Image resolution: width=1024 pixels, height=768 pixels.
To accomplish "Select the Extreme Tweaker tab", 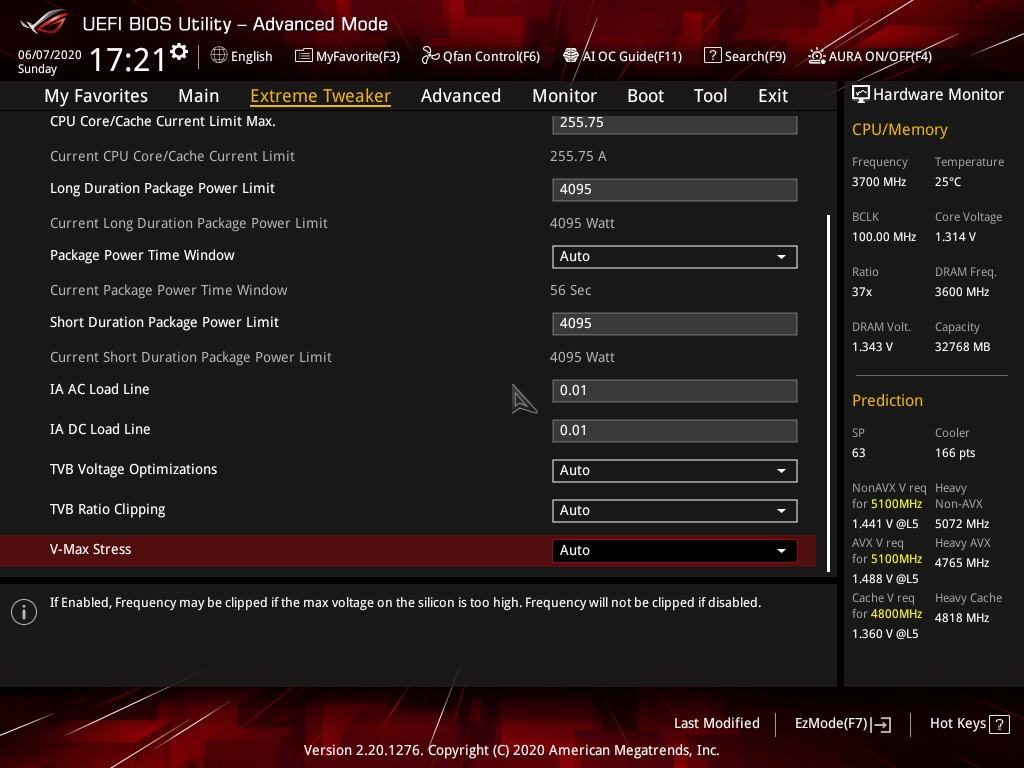I will [x=321, y=95].
